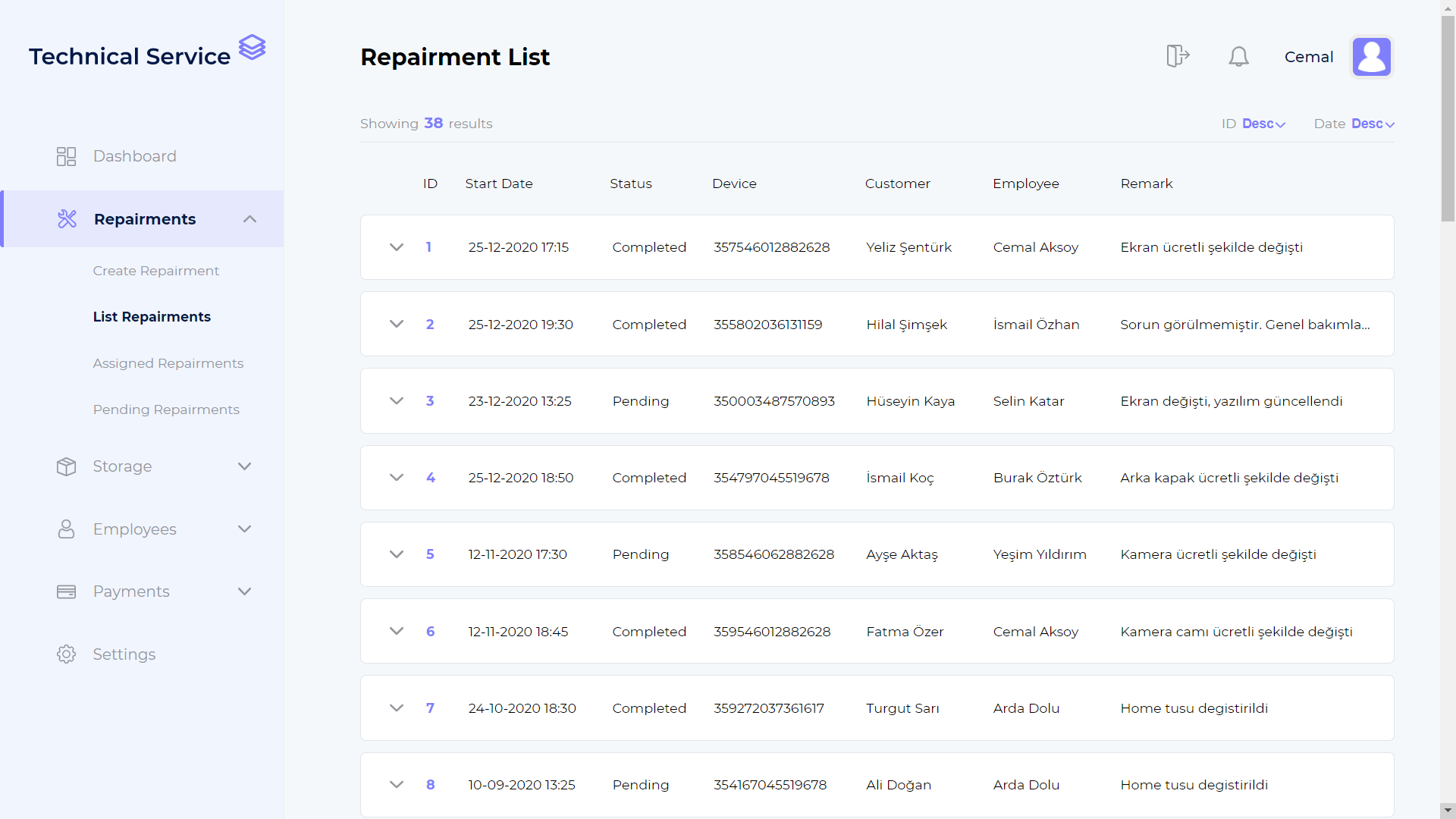Open repairment ID 4 link
This screenshot has height=819, width=1456.
431,478
